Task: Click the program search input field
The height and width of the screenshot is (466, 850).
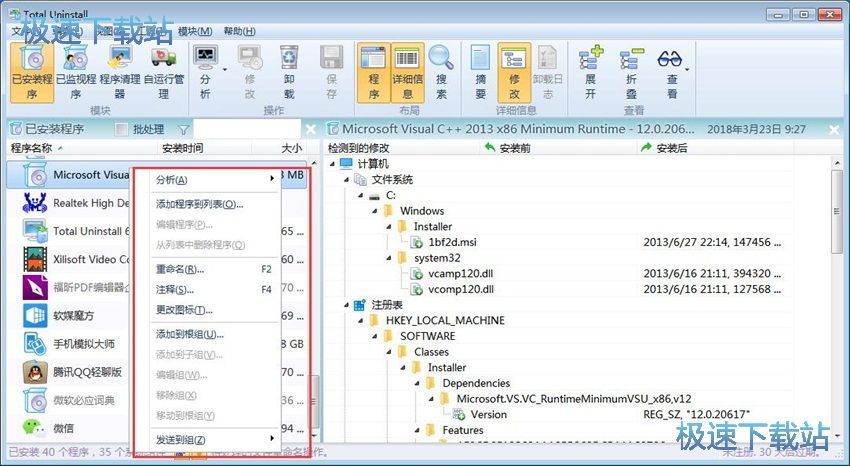Action: tap(247, 130)
